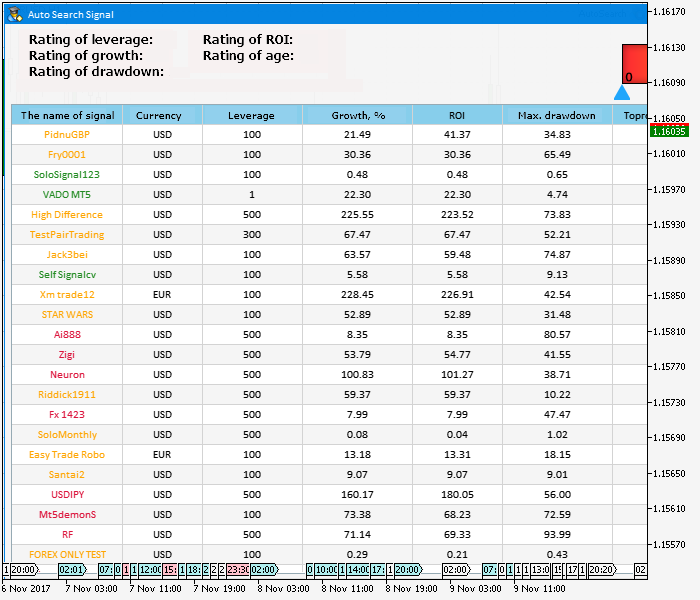Open the Easy Trade Robo signal
Viewport: 700px width, 600px height.
coord(67,454)
